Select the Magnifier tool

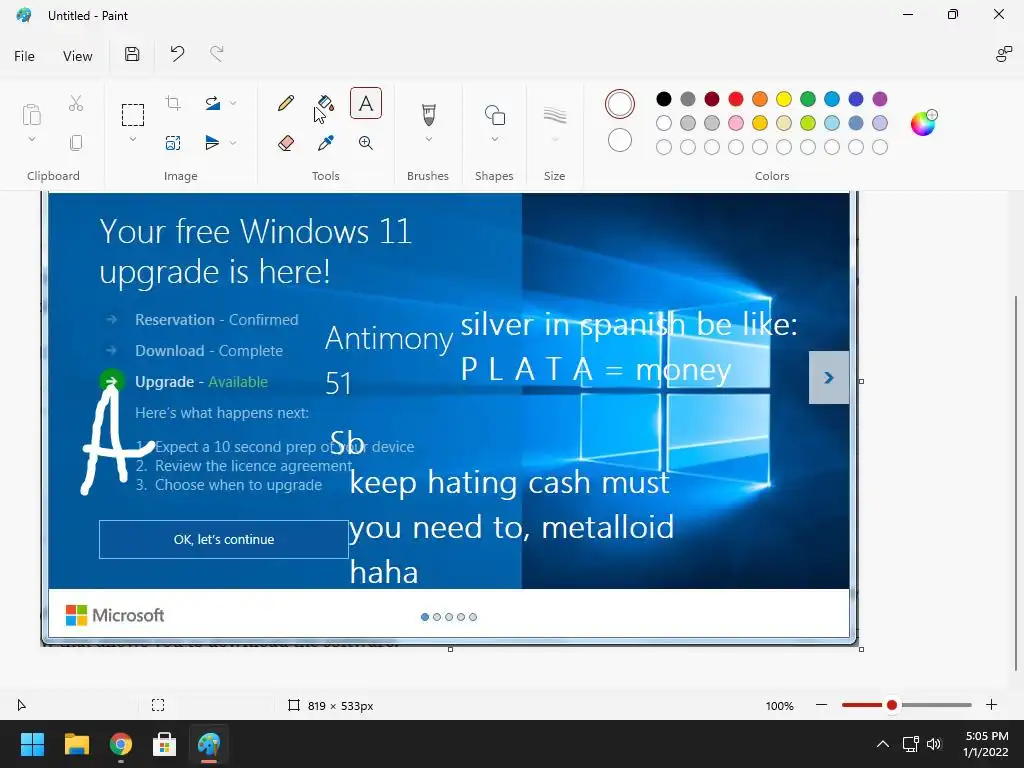point(366,143)
